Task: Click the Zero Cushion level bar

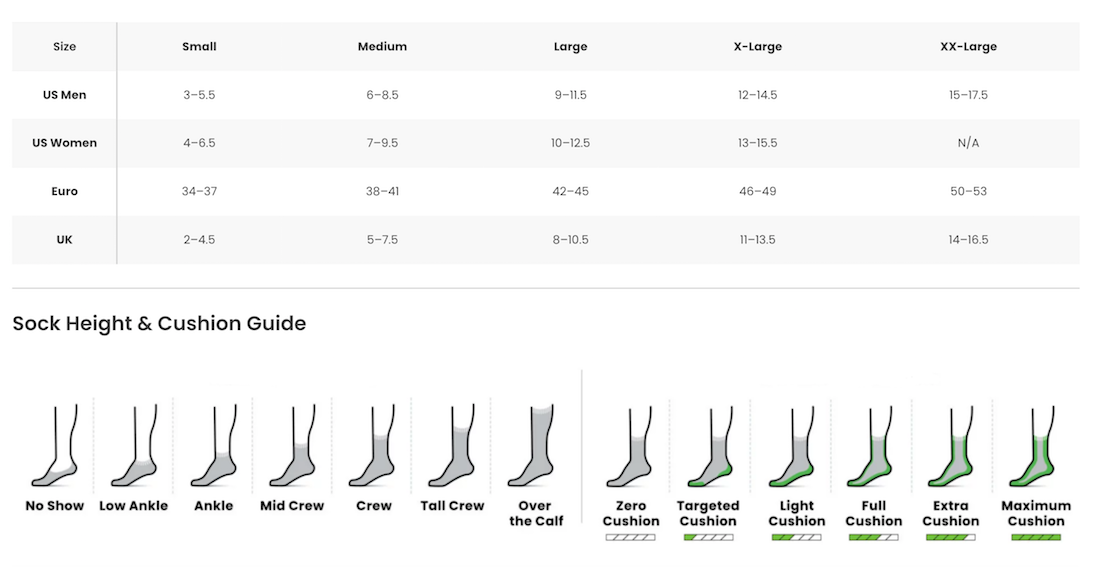Action: point(631,538)
